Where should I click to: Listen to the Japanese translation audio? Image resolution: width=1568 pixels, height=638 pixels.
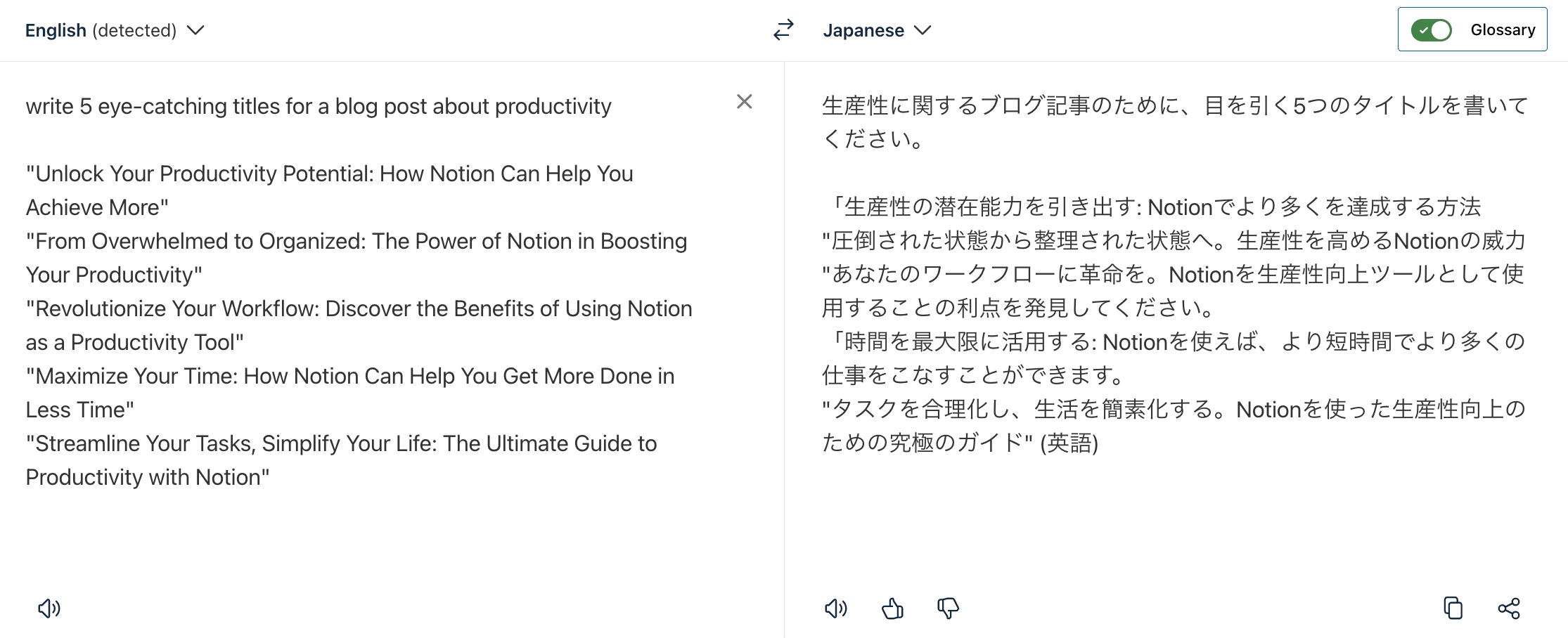tap(836, 608)
